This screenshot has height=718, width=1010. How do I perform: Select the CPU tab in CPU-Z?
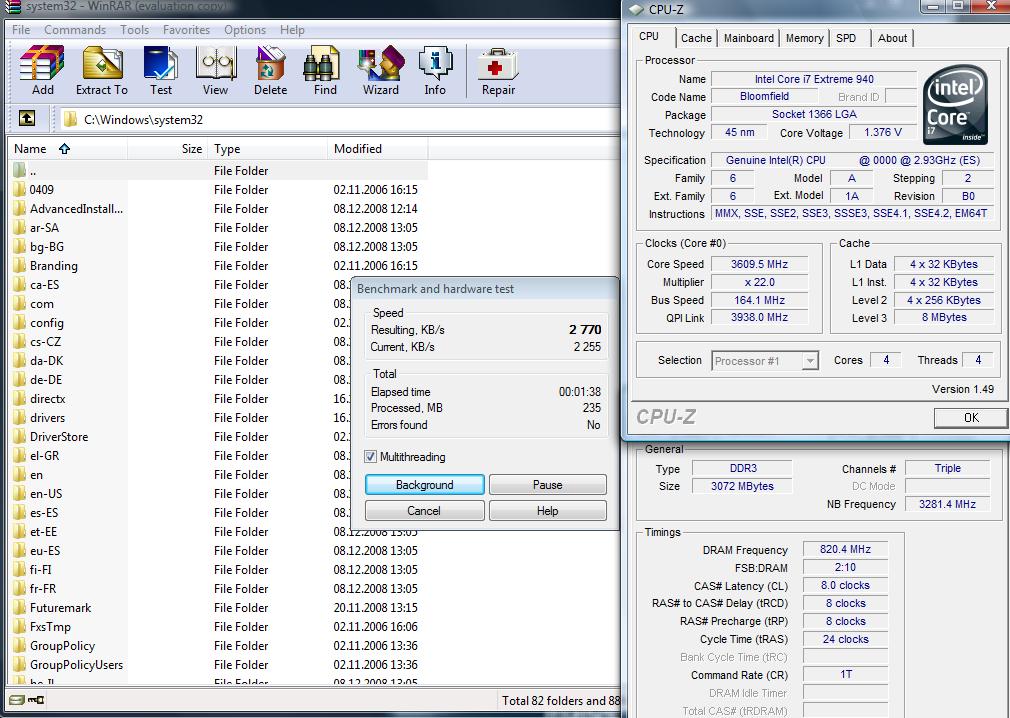click(649, 37)
